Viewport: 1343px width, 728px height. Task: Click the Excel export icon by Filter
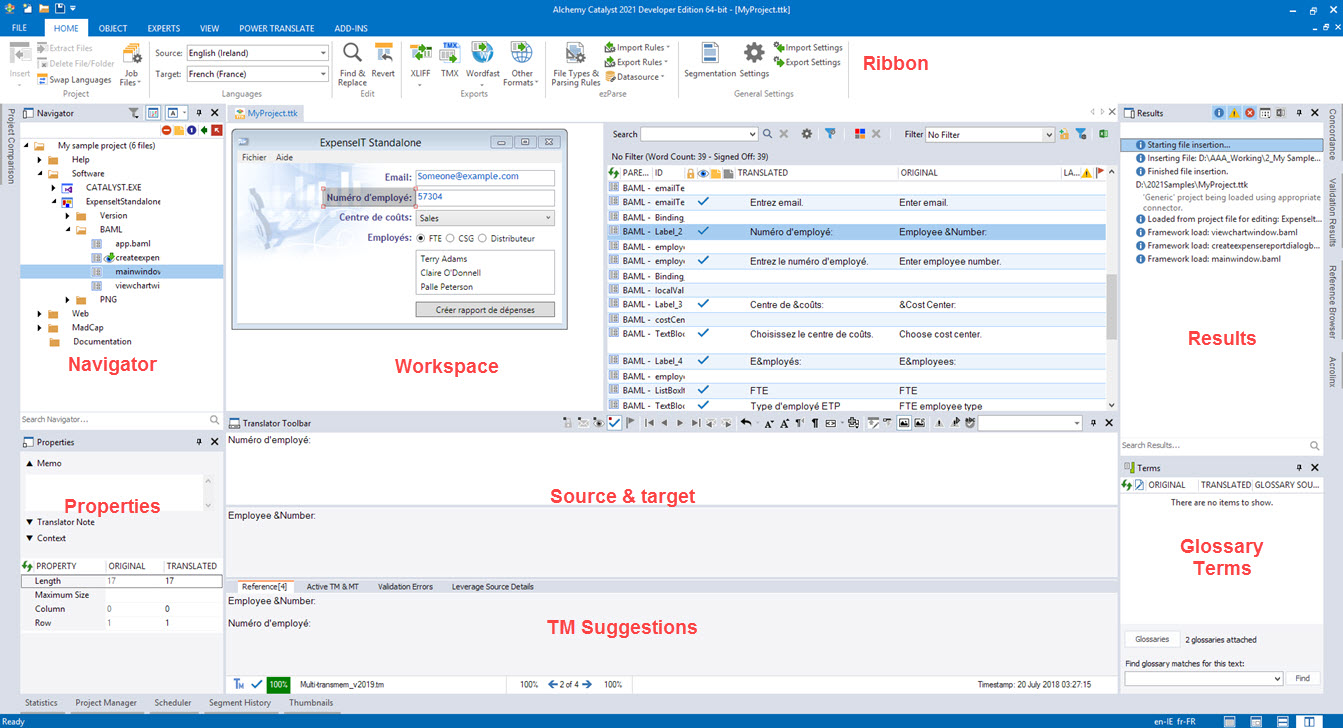tap(1104, 134)
